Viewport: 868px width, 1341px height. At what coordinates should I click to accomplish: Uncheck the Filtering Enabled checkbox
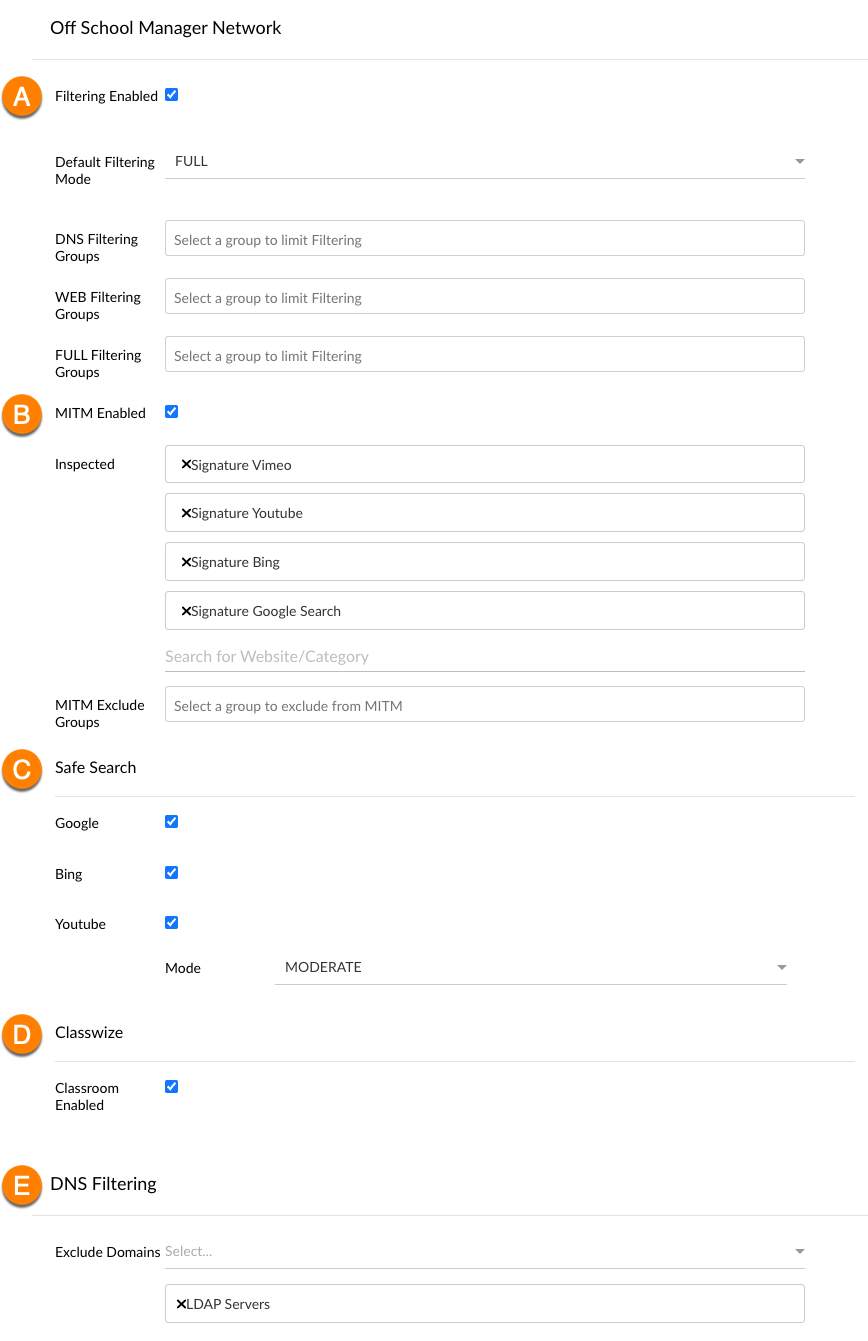click(171, 95)
